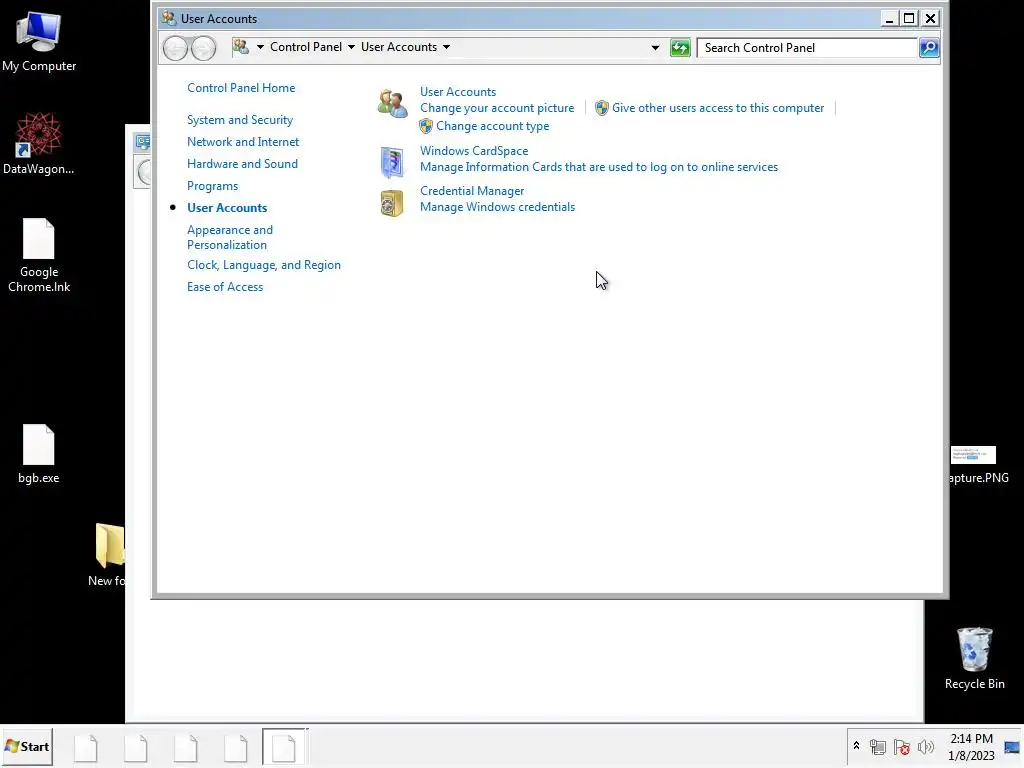Select Capture.PNG desktop thumbnail
Viewport: 1024px width, 768px height.
(978, 465)
